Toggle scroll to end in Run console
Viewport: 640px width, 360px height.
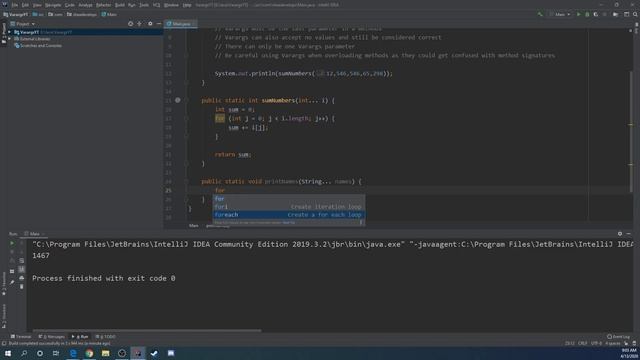click(22, 269)
